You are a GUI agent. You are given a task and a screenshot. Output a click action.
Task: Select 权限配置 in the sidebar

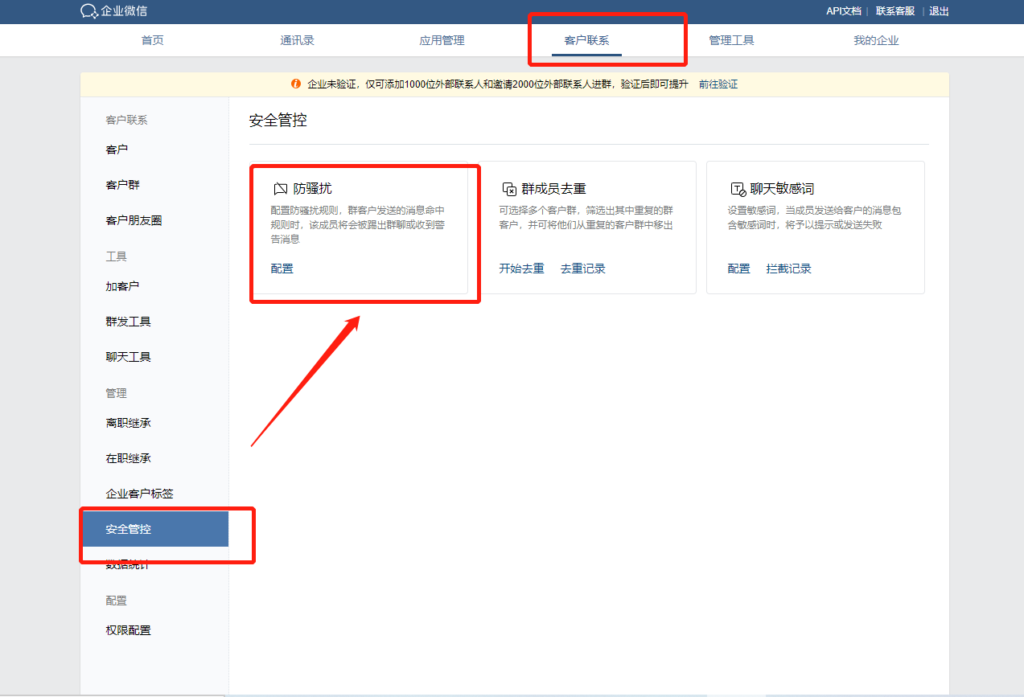129,630
